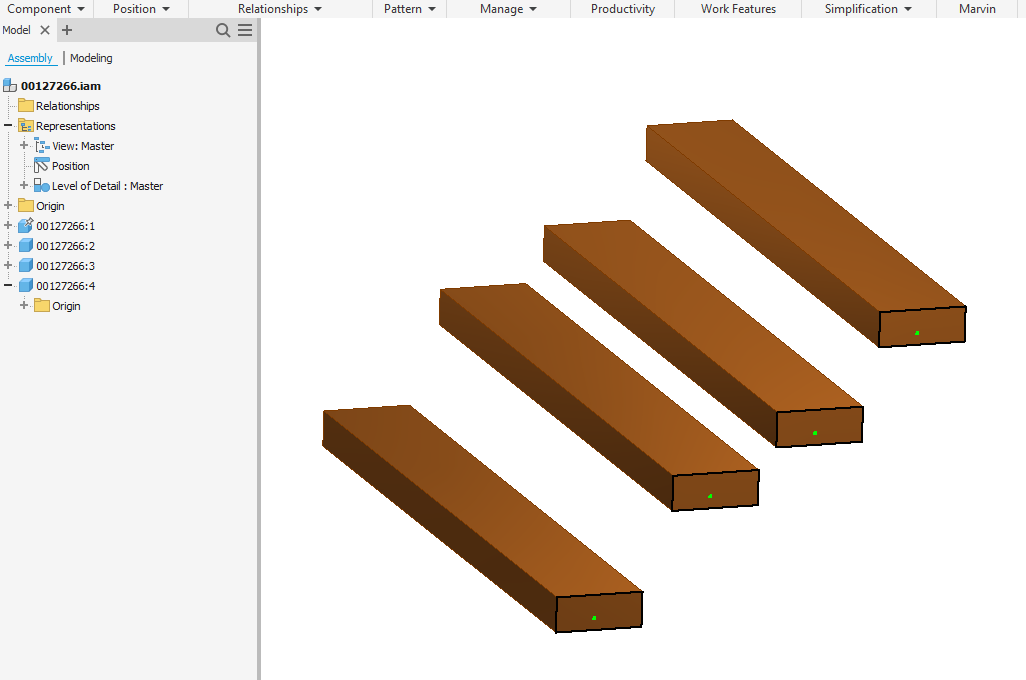Click the Representations panel icon

point(27,125)
